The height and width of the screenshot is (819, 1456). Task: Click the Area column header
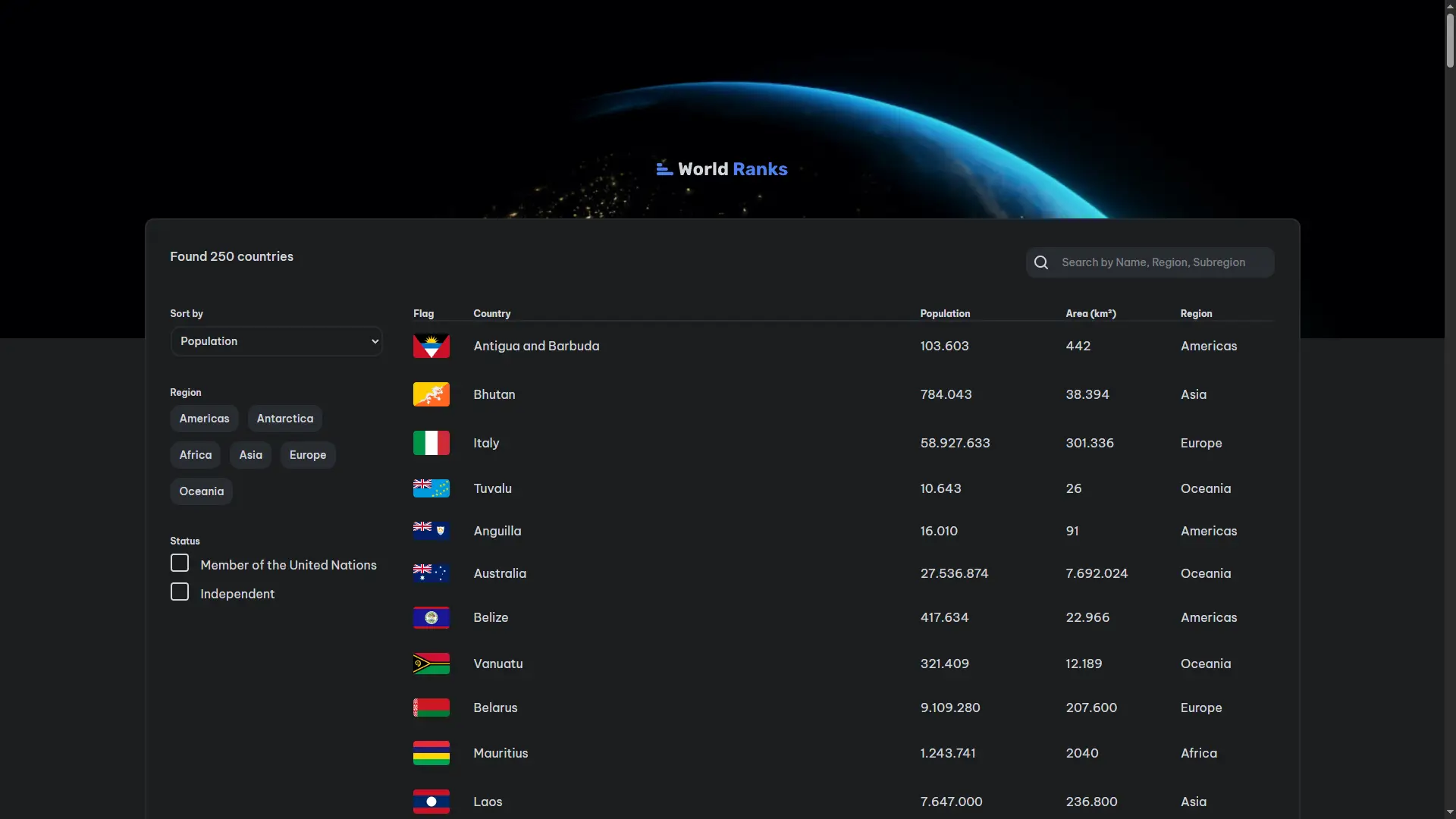pos(1090,313)
